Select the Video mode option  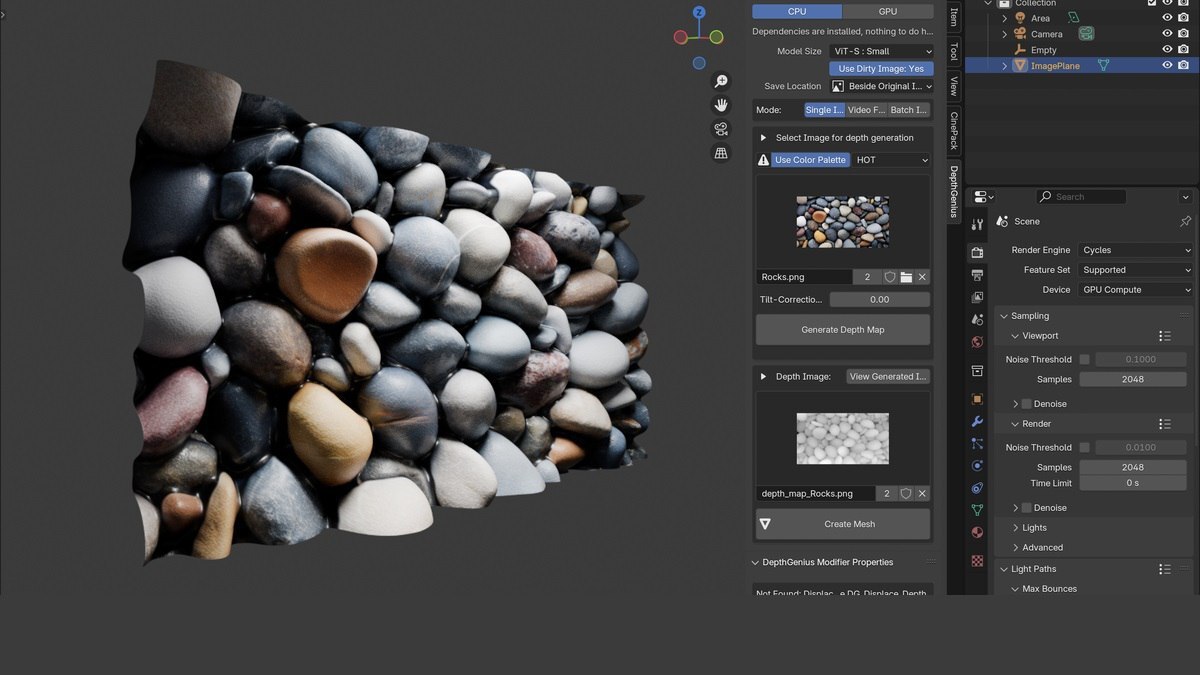pos(866,110)
